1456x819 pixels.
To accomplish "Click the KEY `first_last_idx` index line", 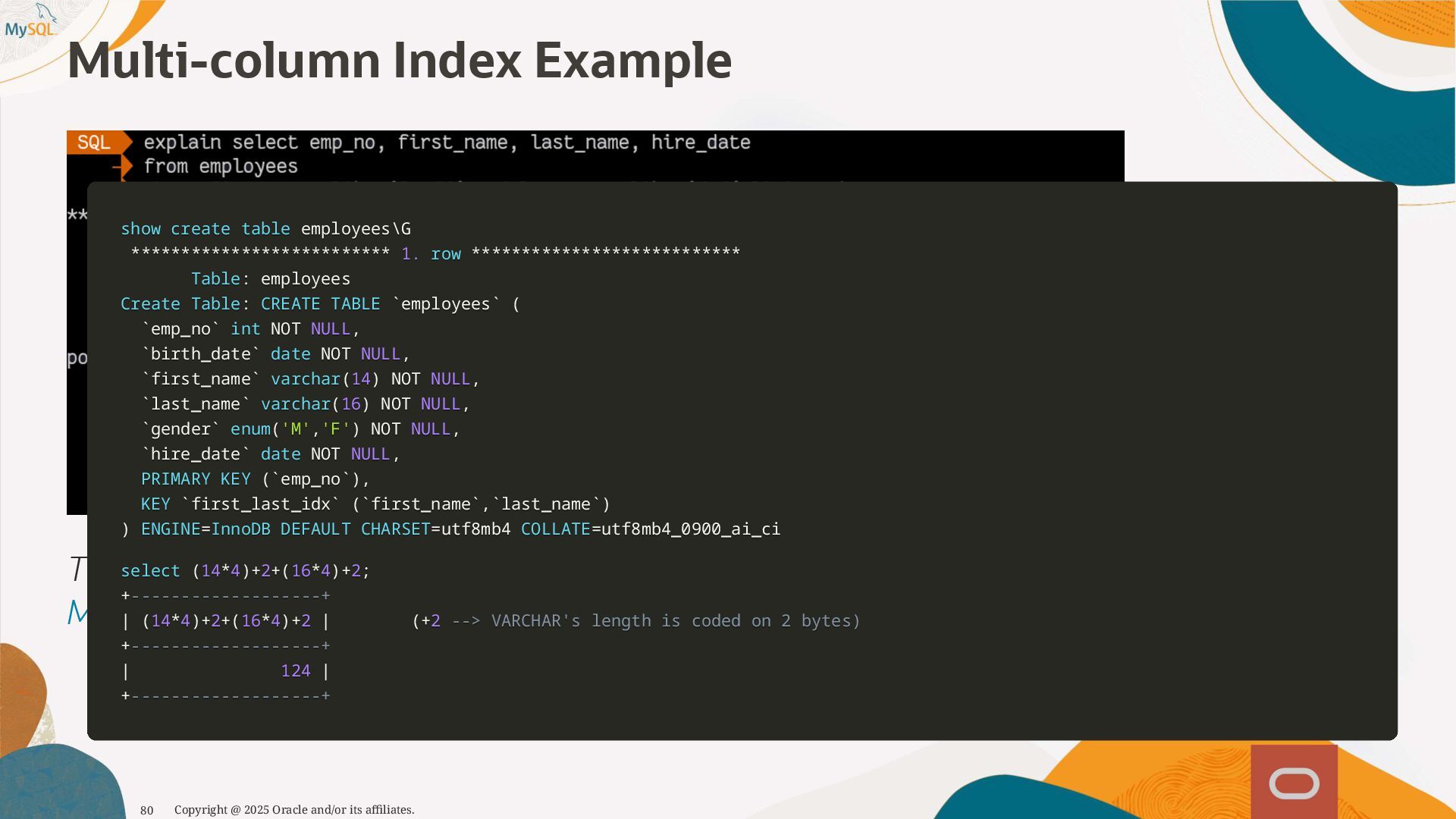I will pos(375,504).
